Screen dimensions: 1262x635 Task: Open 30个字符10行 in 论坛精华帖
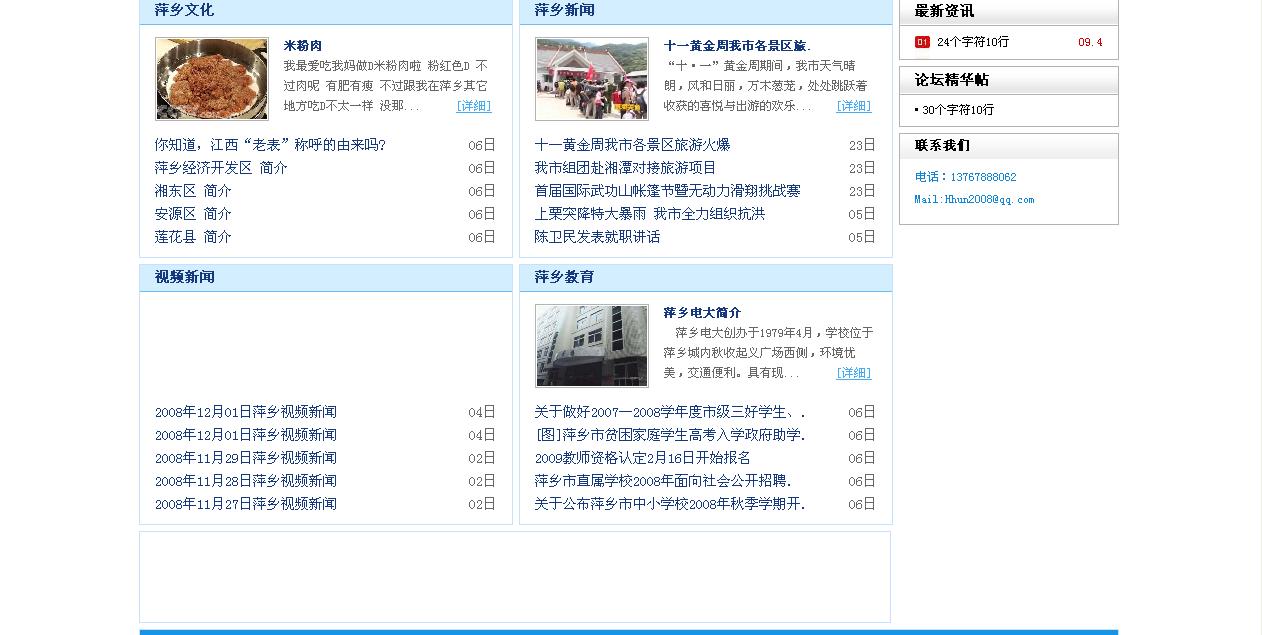pyautogui.click(x=958, y=110)
